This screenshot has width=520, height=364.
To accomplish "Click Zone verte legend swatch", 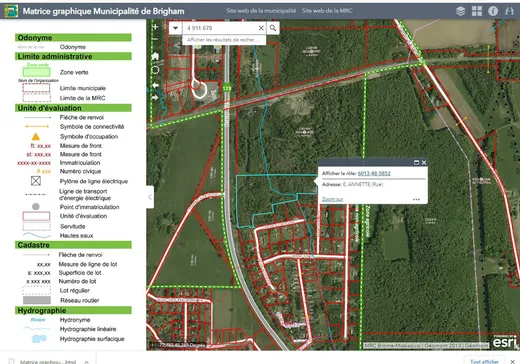I will (x=36, y=72).
